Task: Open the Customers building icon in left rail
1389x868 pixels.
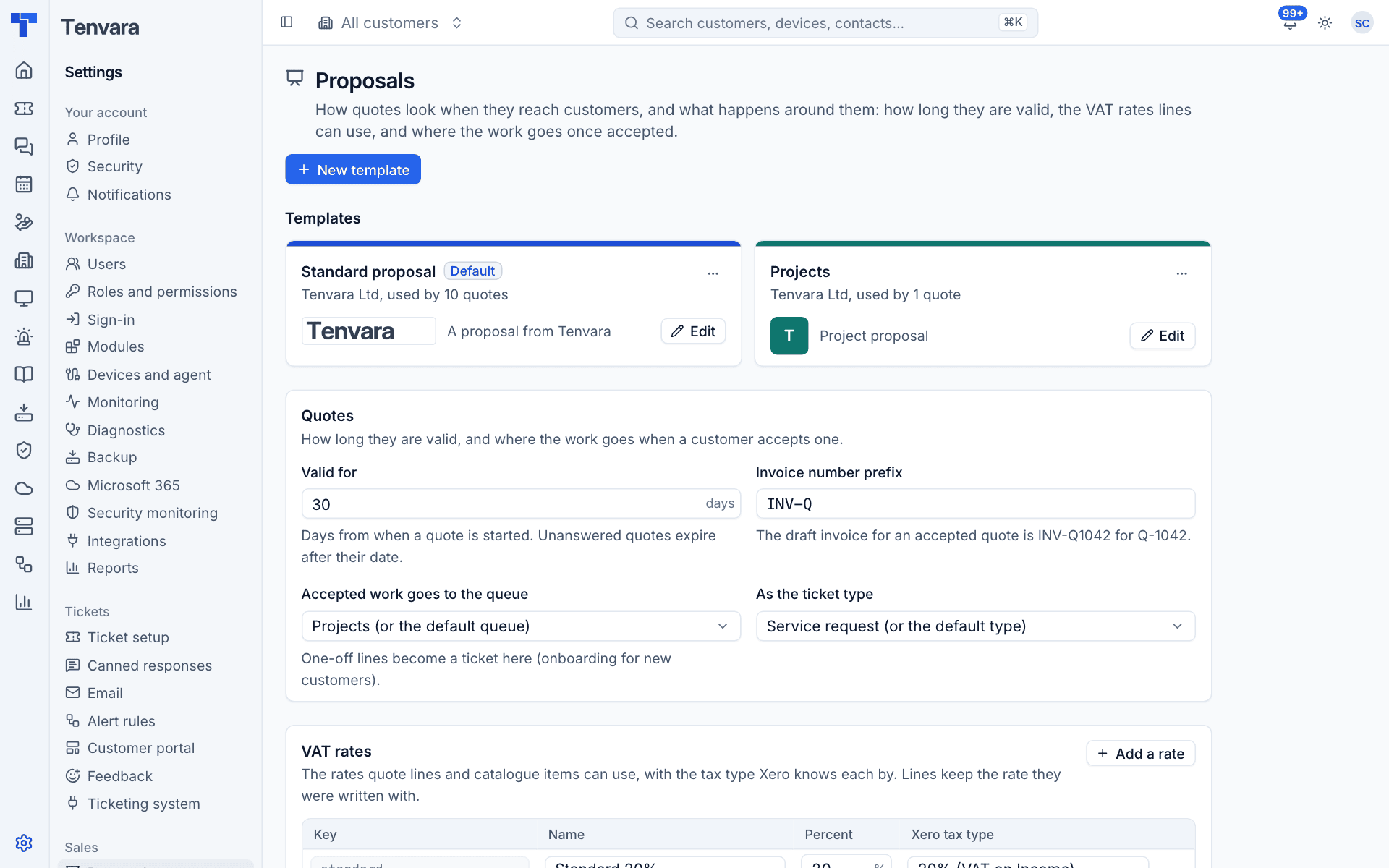Action: pos(24,260)
